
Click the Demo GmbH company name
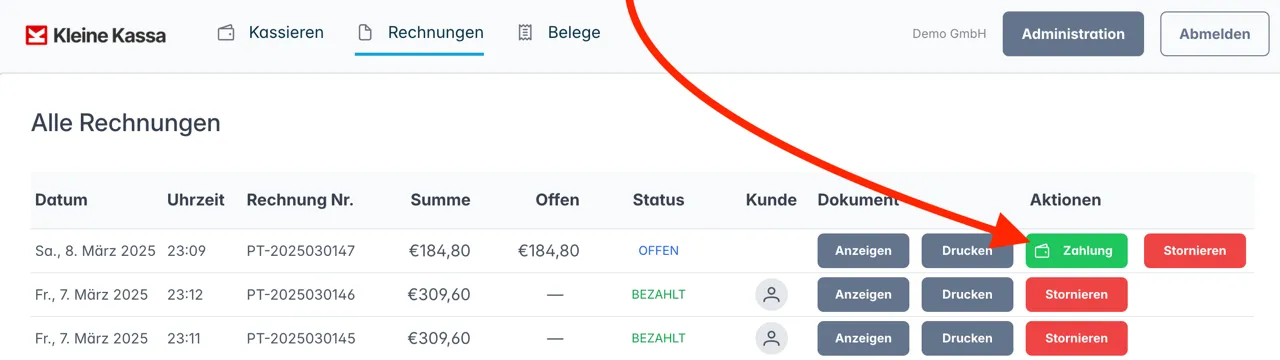coord(949,34)
